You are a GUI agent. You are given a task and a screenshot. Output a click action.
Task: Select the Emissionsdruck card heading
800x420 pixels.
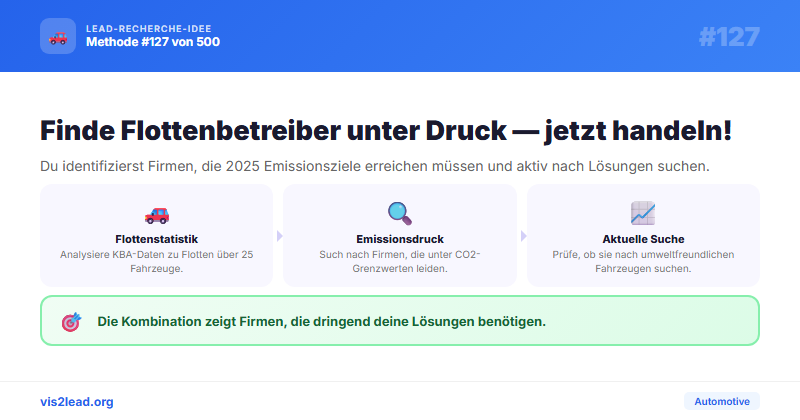pos(400,239)
